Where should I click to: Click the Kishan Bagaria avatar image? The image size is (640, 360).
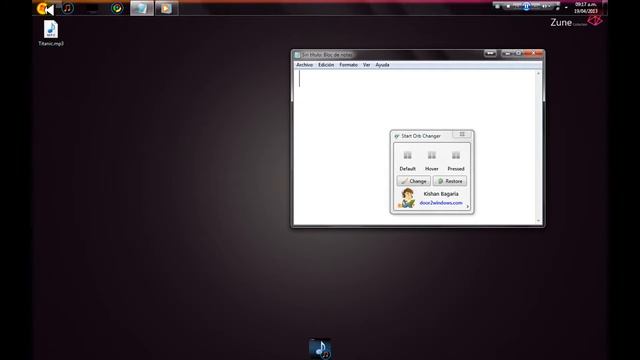tap(407, 198)
